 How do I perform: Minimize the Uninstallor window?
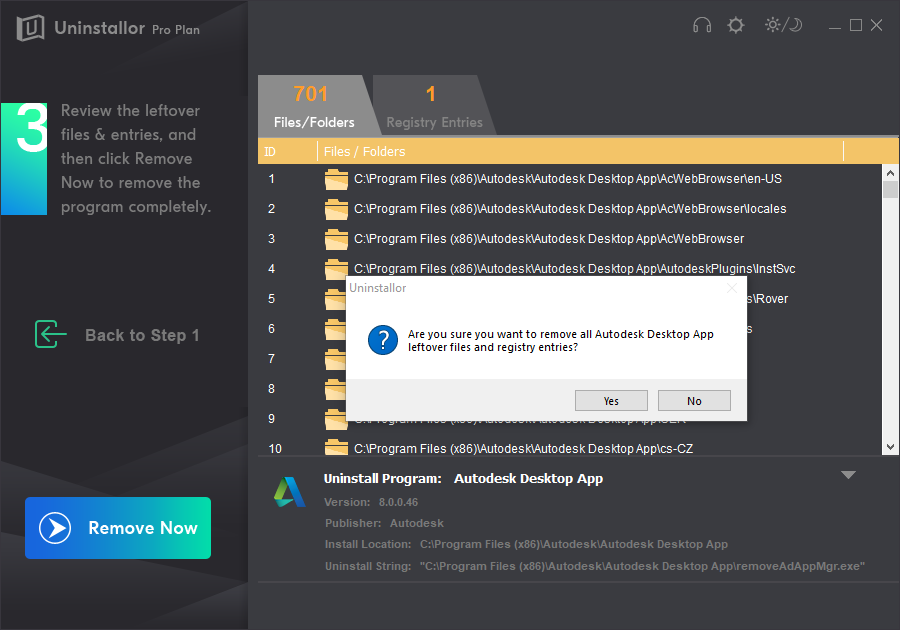pos(835,26)
